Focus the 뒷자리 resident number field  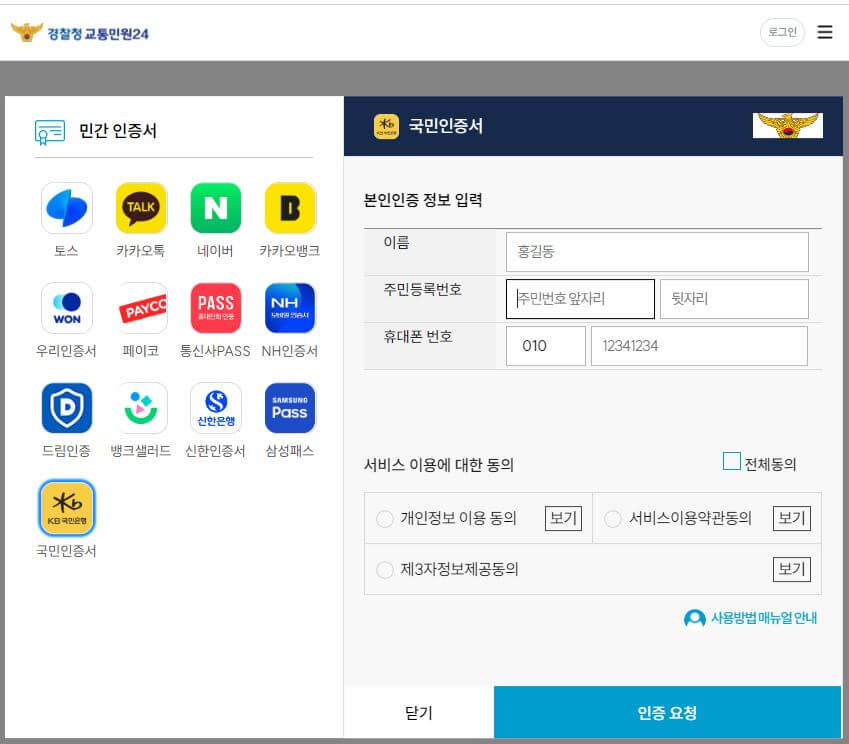click(x=734, y=299)
